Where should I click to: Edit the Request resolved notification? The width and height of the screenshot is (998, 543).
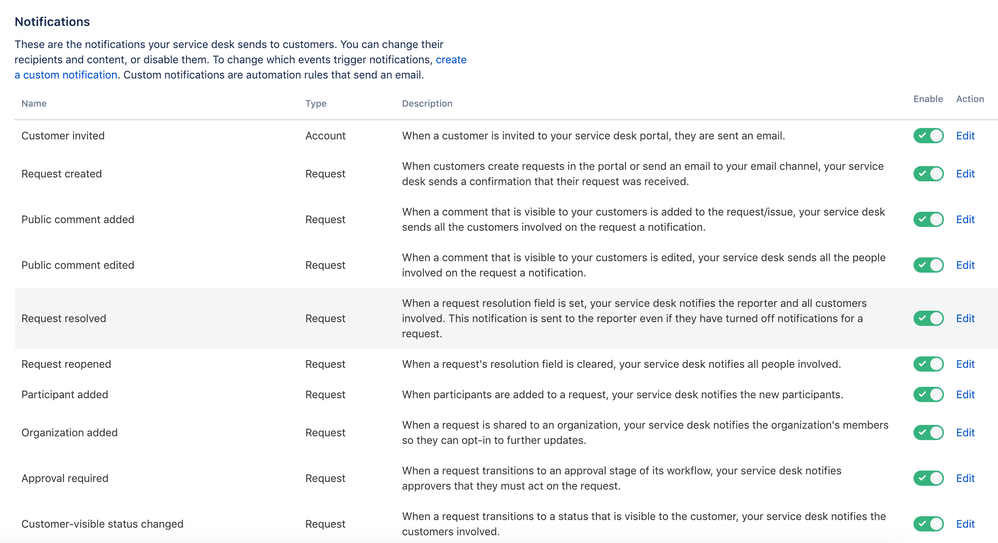pyautogui.click(x=965, y=319)
